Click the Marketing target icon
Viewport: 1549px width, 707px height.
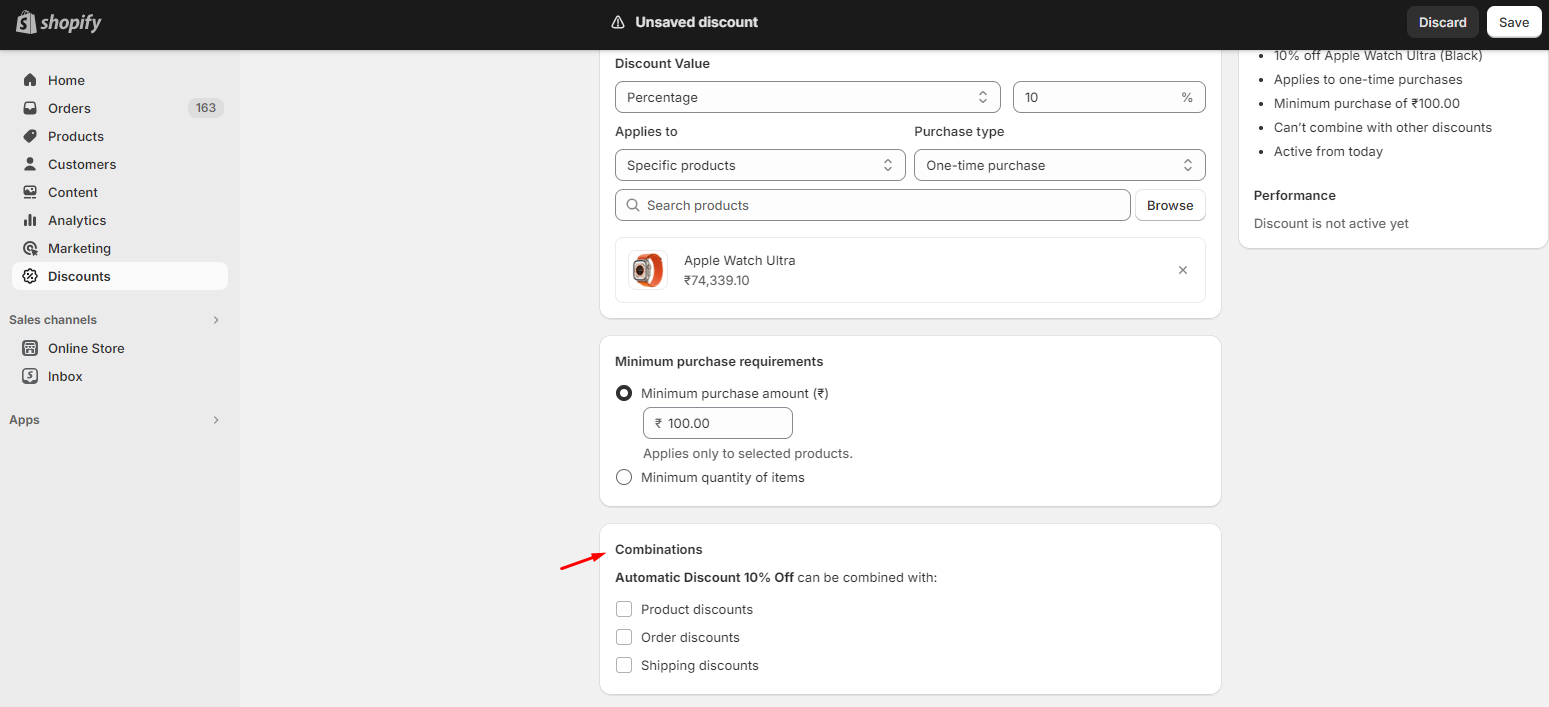(30, 248)
